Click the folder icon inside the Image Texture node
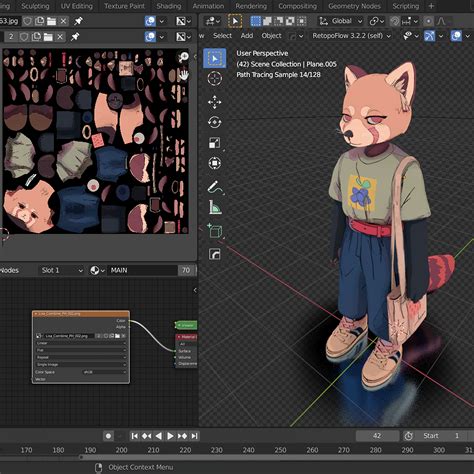 click(117, 336)
